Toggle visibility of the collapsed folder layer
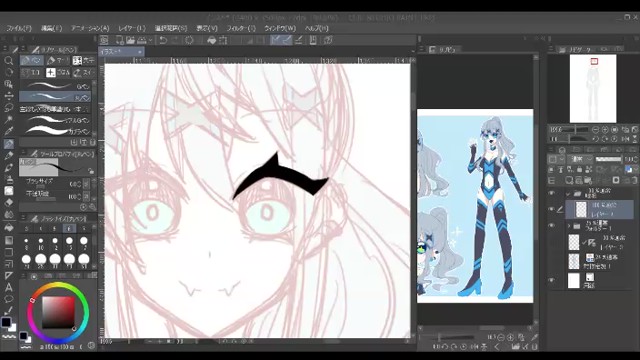The width and height of the screenshot is (640, 360). pos(552,225)
